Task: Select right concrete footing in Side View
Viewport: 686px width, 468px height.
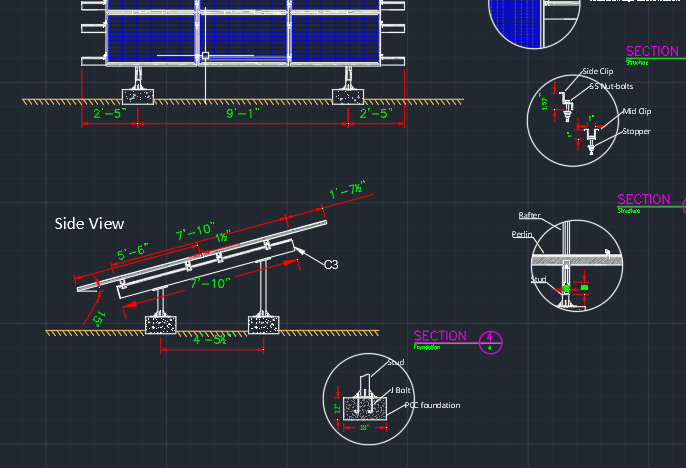Action: point(263,325)
